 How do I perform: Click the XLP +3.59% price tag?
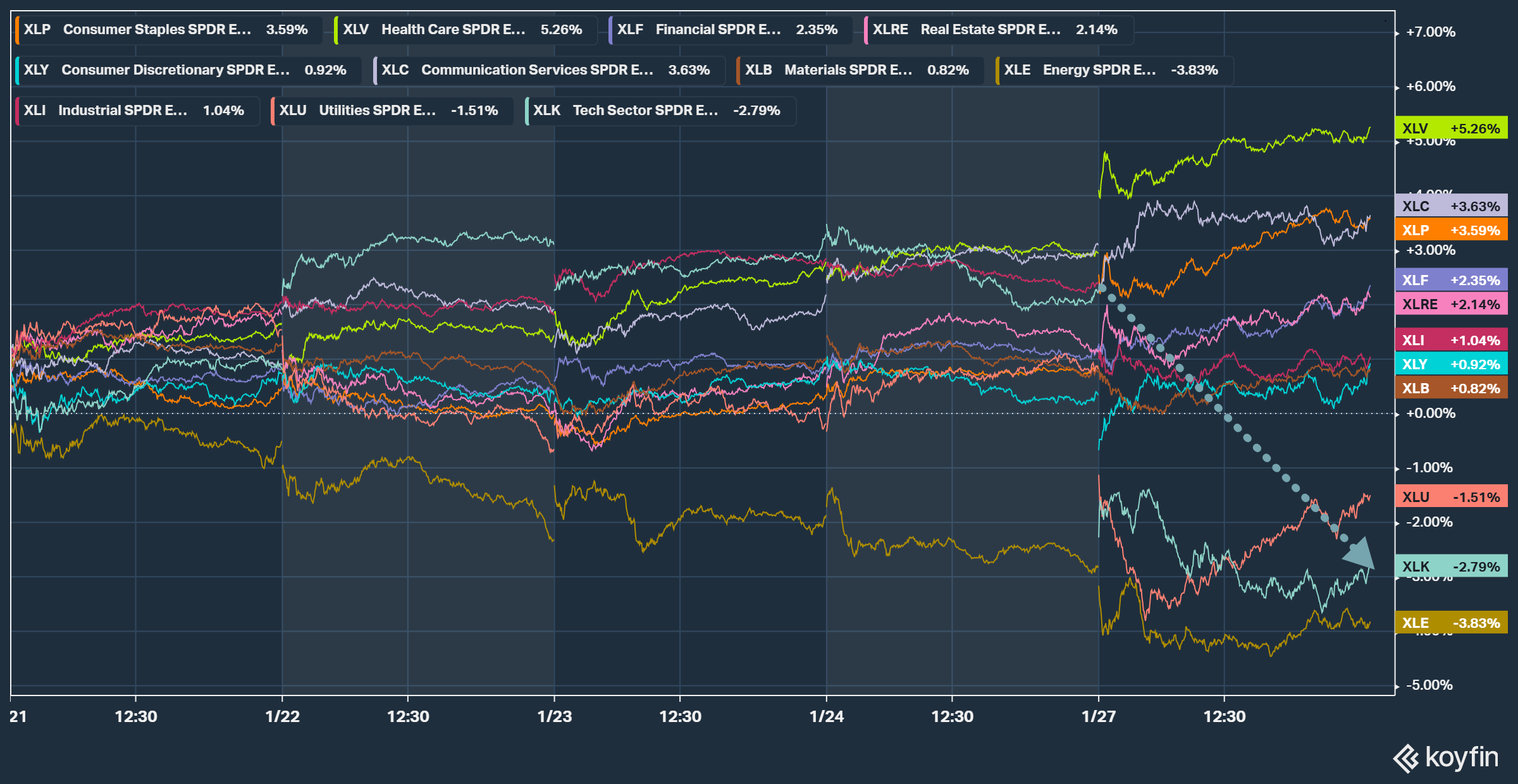point(1451,230)
